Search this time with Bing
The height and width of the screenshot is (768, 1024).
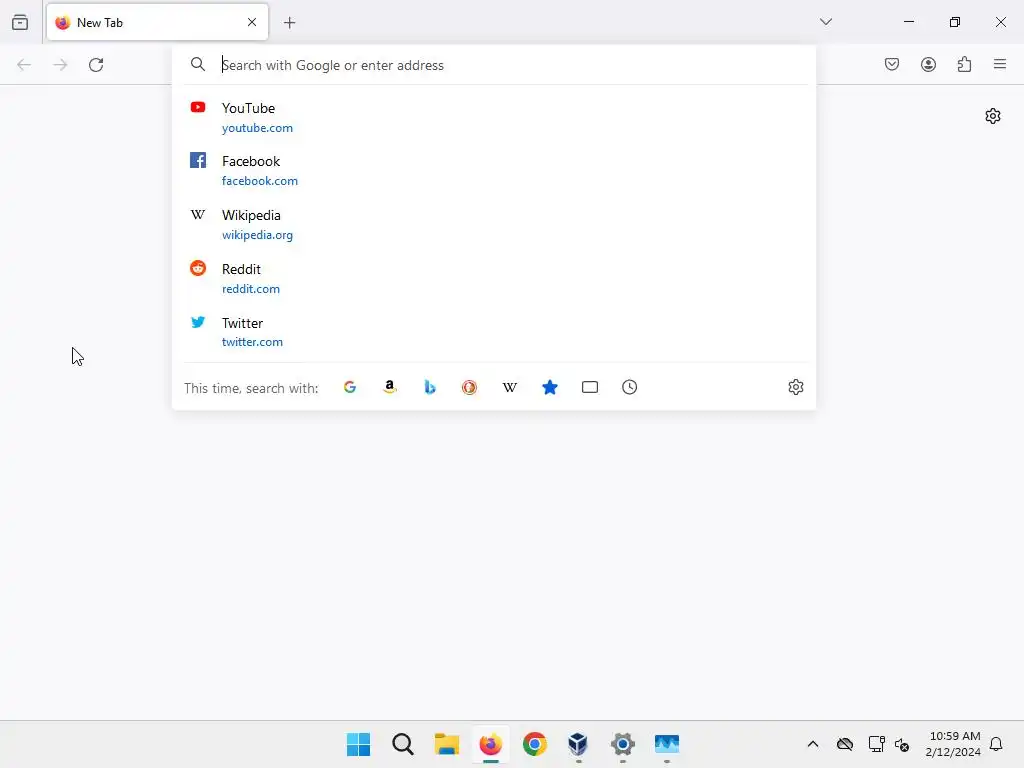point(430,387)
